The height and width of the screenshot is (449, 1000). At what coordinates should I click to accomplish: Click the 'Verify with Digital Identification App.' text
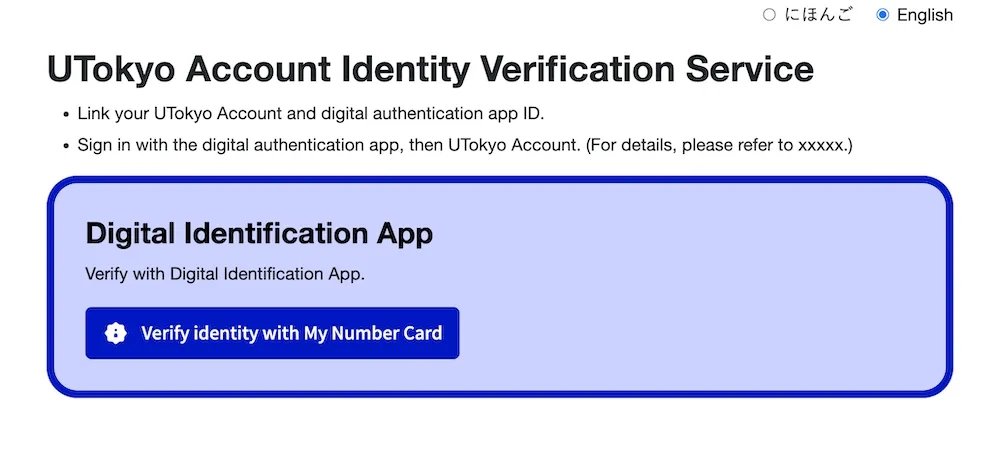coord(225,273)
